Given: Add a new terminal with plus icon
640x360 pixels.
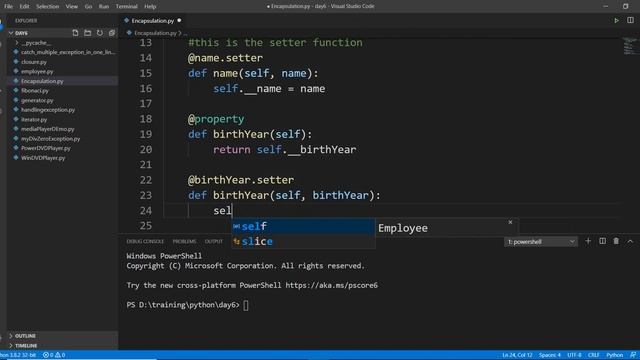Looking at the screenshot, I should click(588, 241).
